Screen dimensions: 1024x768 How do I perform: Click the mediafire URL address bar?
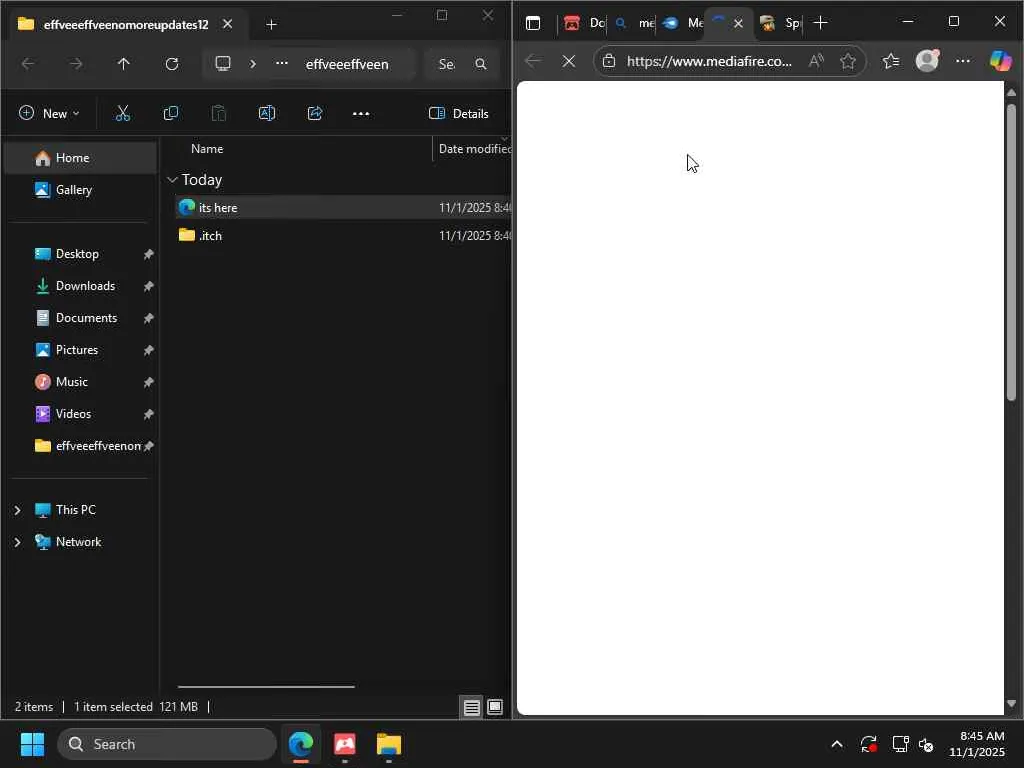click(x=709, y=61)
